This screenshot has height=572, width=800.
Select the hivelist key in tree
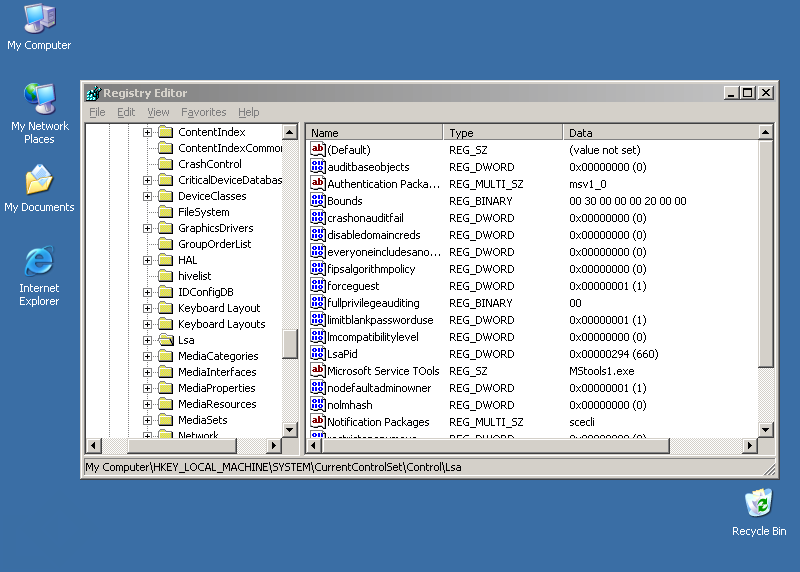pyautogui.click(x=194, y=276)
